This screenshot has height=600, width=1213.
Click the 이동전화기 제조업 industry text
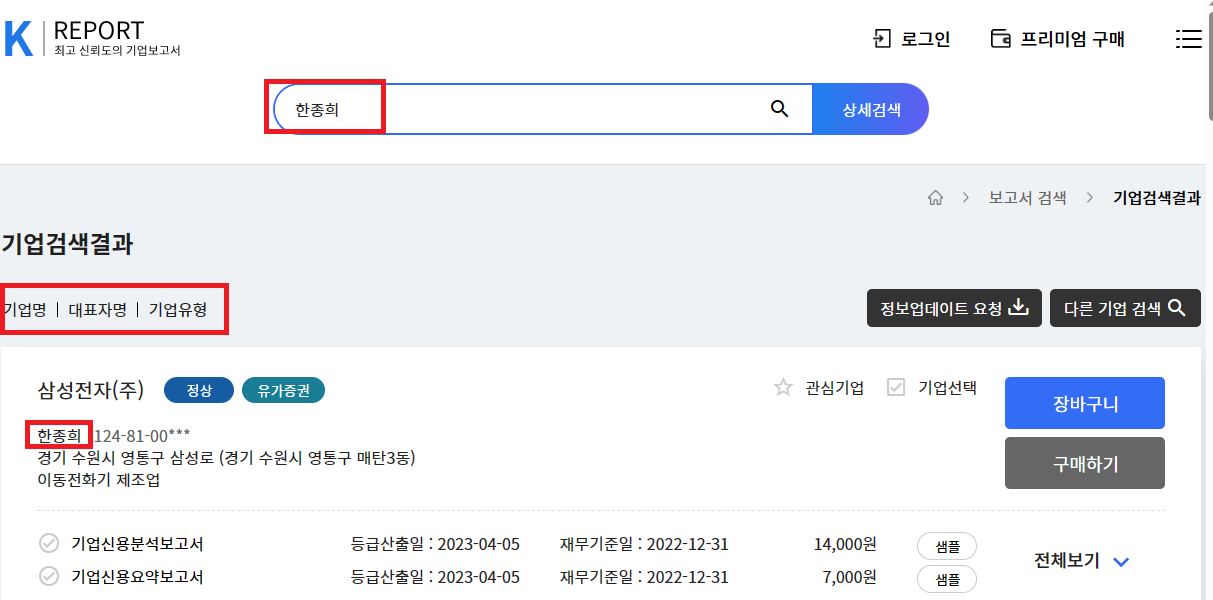click(99, 480)
